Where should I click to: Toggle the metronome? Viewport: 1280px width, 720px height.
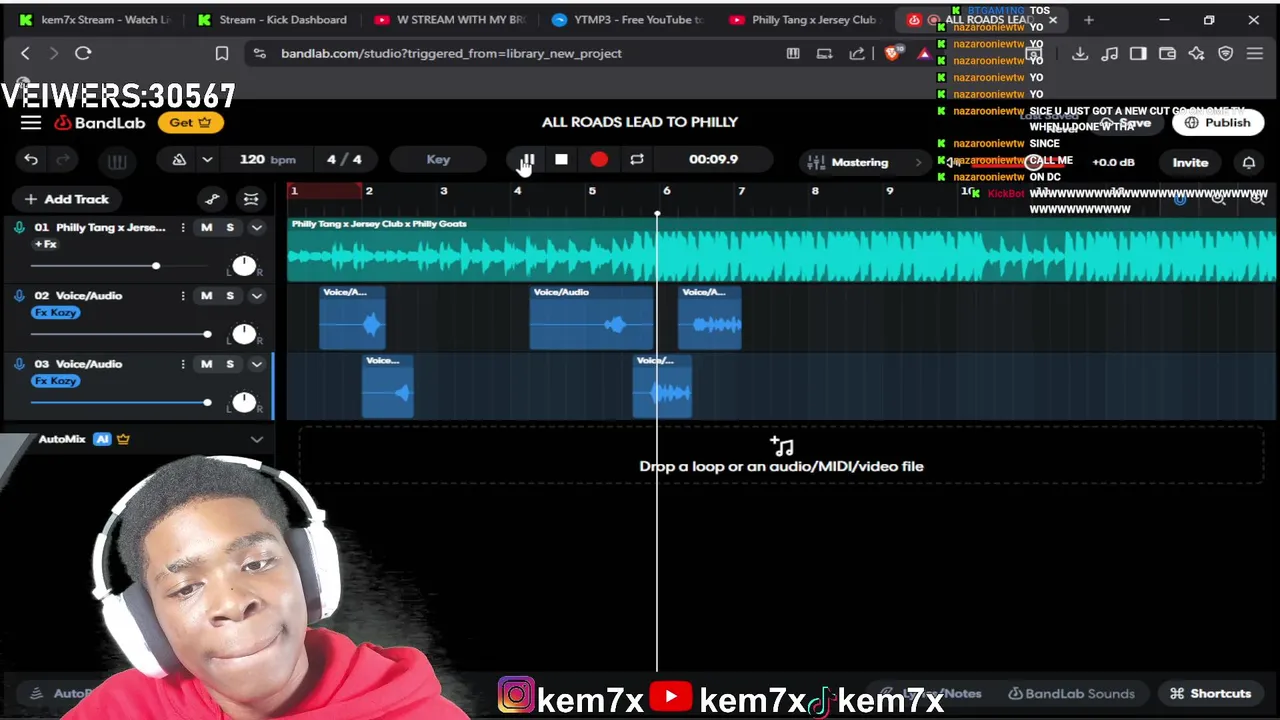[179, 160]
